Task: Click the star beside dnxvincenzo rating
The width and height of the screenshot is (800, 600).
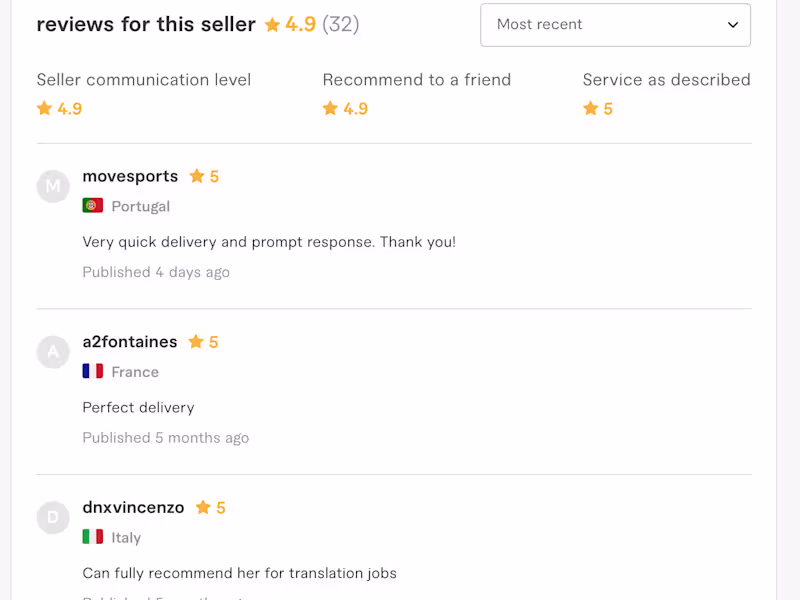Action: (203, 507)
